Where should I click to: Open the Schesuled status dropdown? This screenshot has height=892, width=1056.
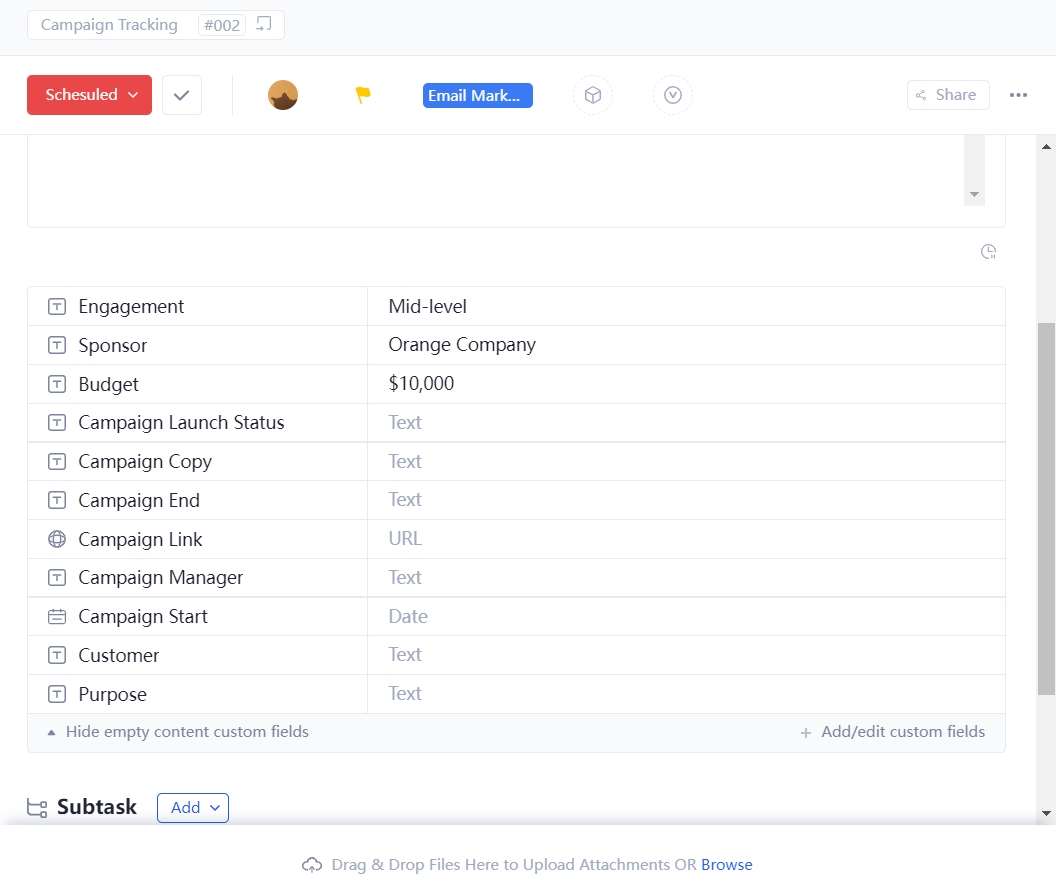(x=88, y=94)
